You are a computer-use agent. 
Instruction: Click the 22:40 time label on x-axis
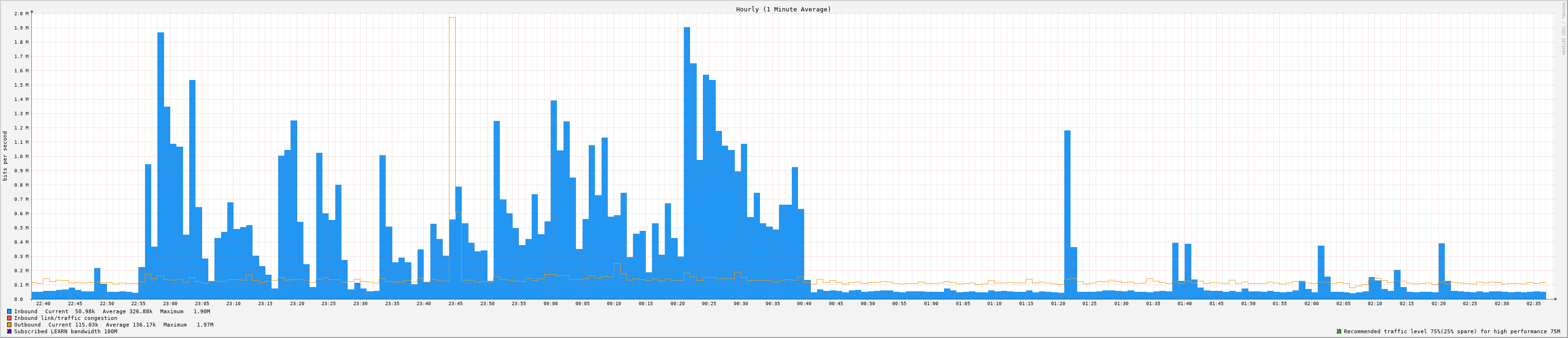pos(43,303)
